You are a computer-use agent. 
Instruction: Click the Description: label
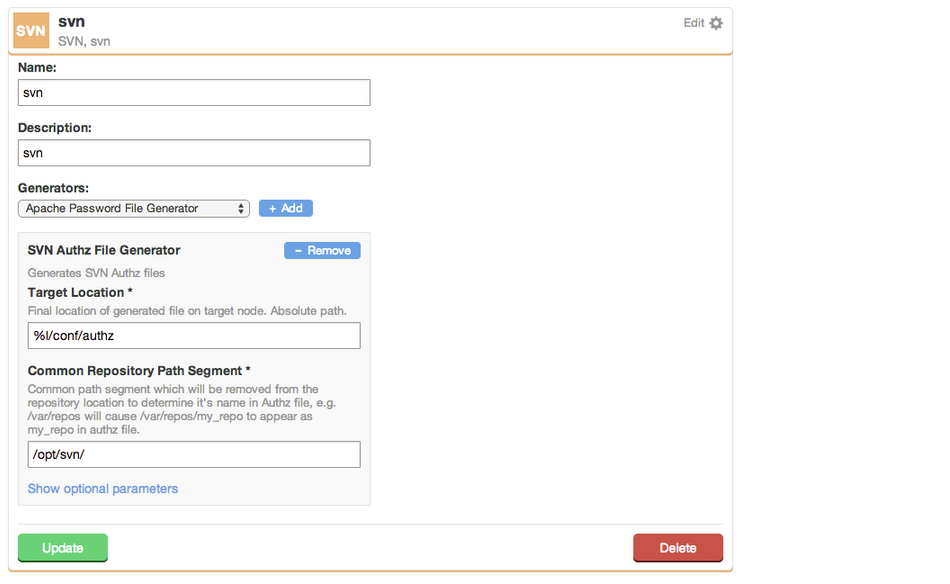[55, 128]
